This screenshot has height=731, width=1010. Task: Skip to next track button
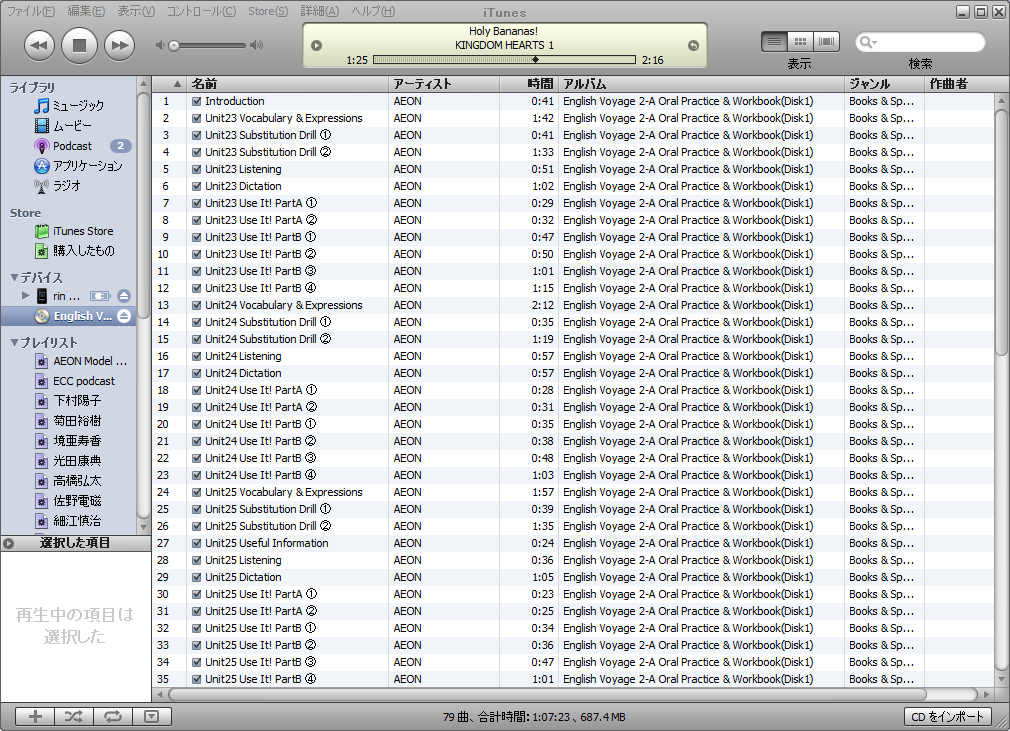coord(119,45)
